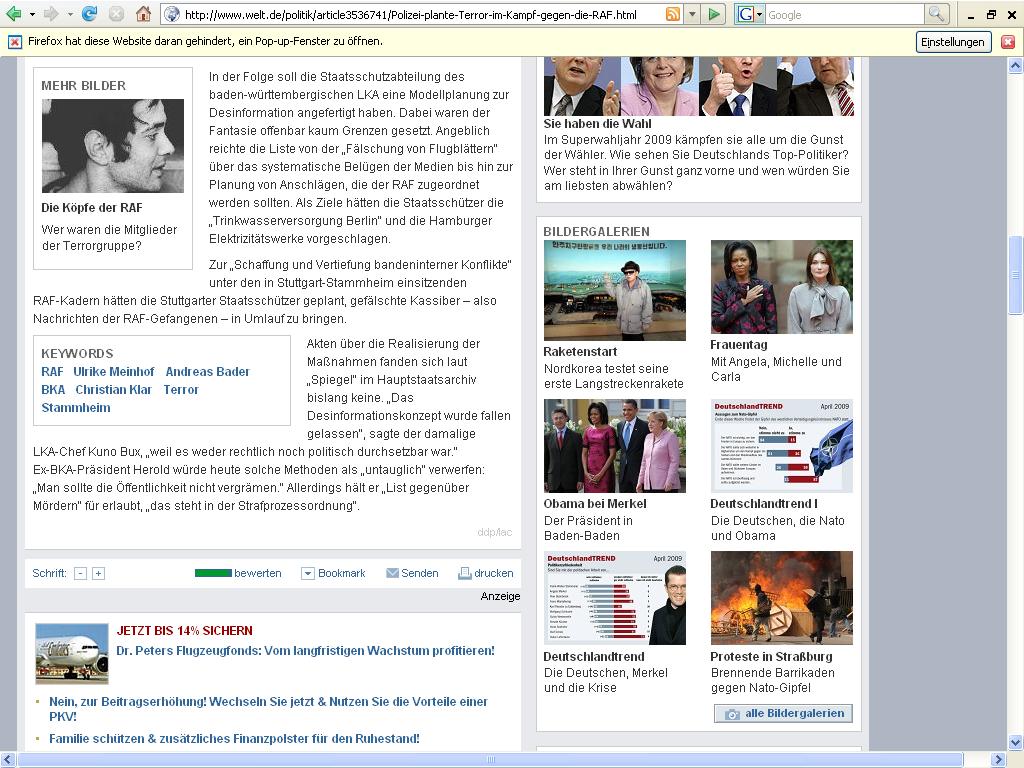The width and height of the screenshot is (1024, 768).
Task: Open Obama bei Merkel title link
Action: 595,504
